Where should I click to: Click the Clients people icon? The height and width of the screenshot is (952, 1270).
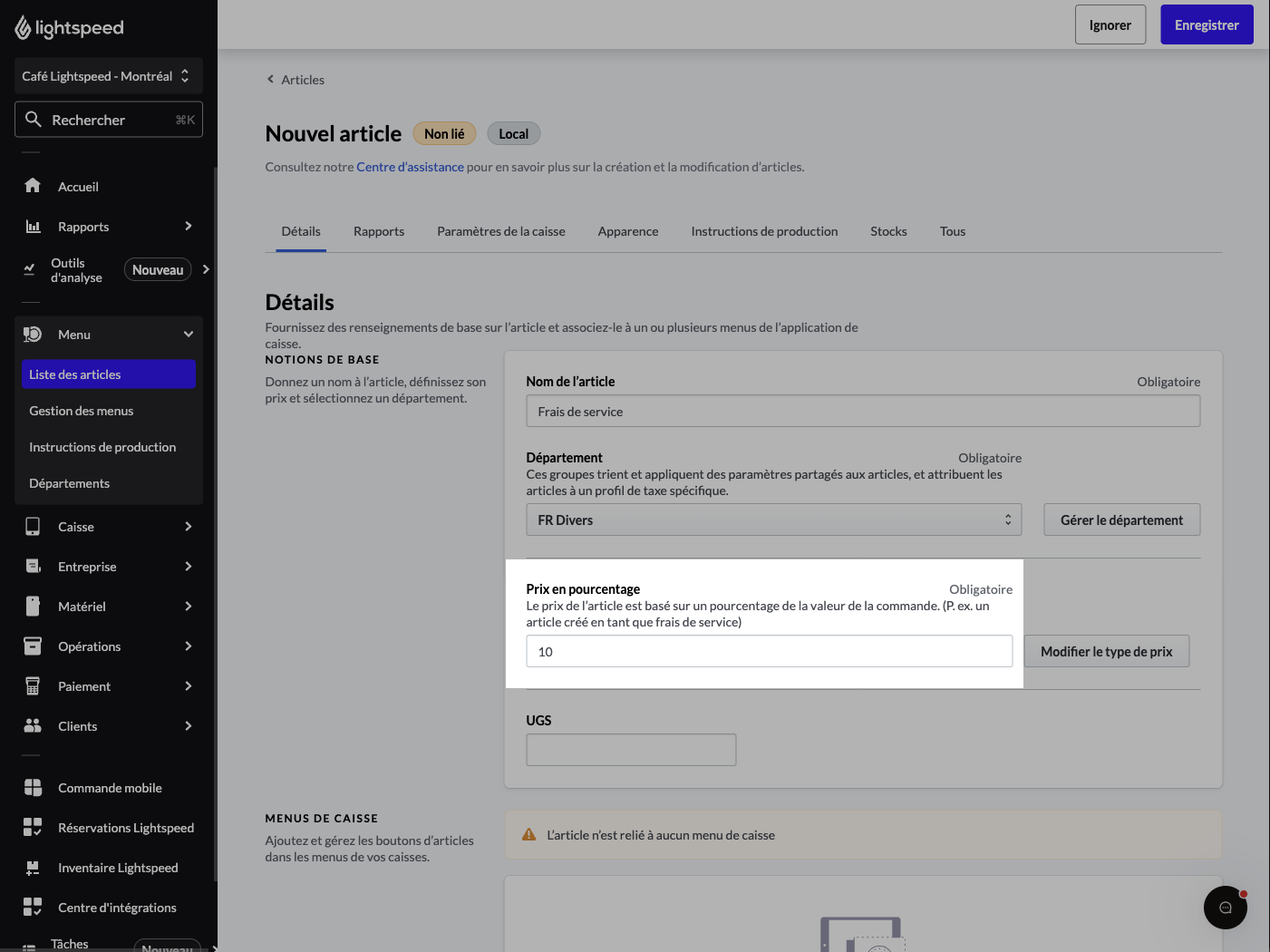point(33,726)
